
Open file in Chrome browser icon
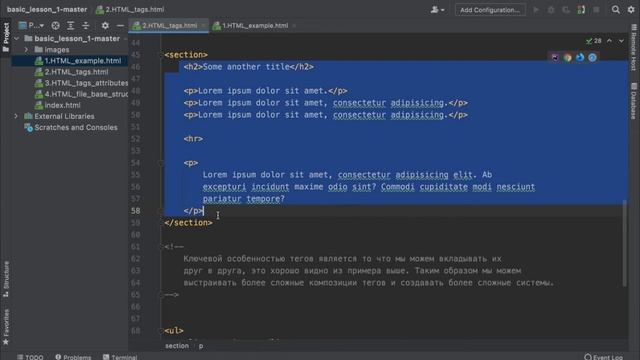567,58
